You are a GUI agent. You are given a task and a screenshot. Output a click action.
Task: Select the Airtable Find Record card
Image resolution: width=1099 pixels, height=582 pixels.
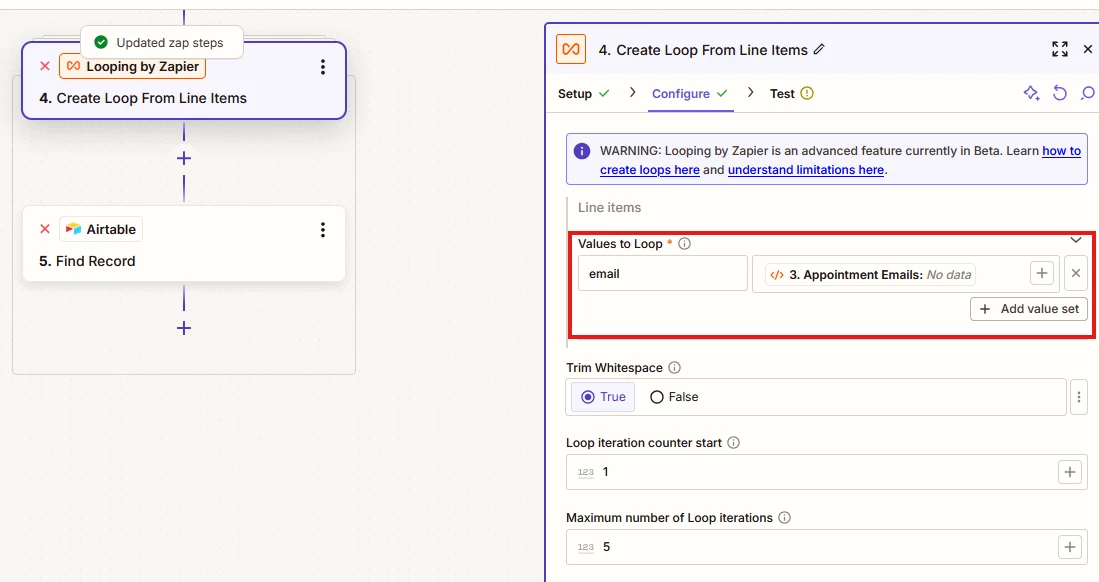[x=184, y=243]
